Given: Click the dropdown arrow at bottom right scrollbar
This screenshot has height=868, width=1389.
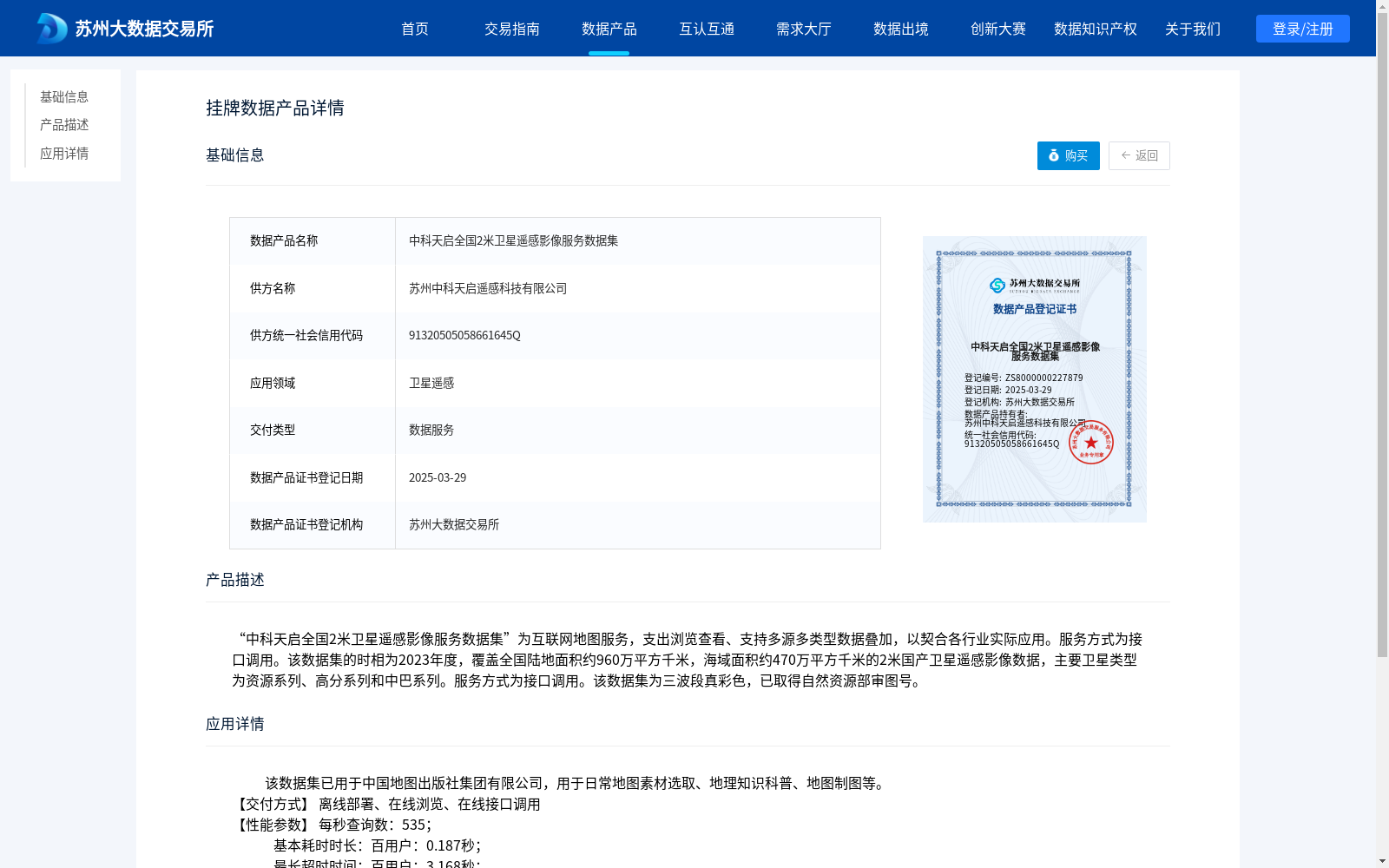Looking at the screenshot, I should point(1381,861).
